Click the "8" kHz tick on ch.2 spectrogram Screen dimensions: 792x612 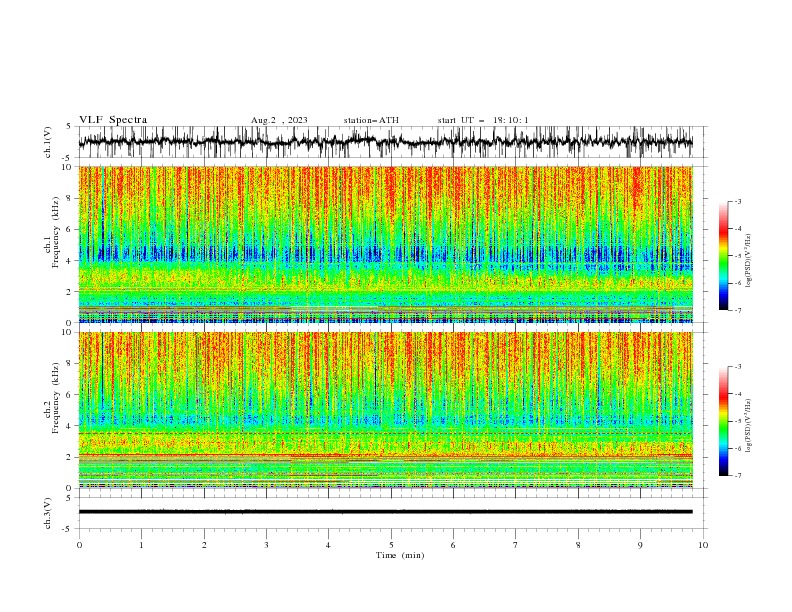pos(70,364)
